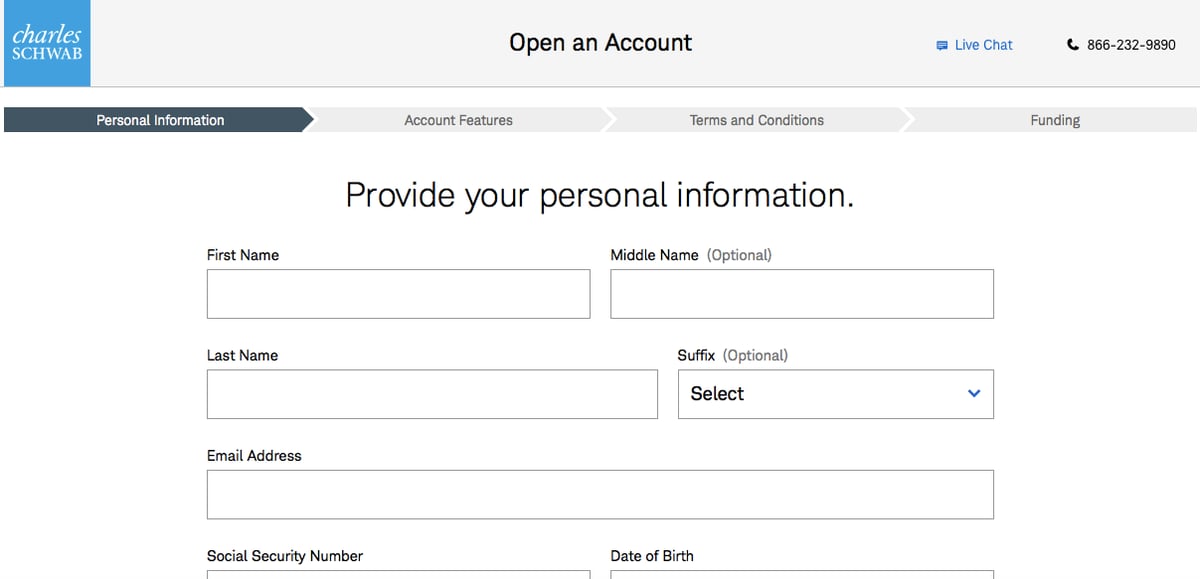Click the Open an Account title
The height and width of the screenshot is (579, 1200).
coord(600,43)
